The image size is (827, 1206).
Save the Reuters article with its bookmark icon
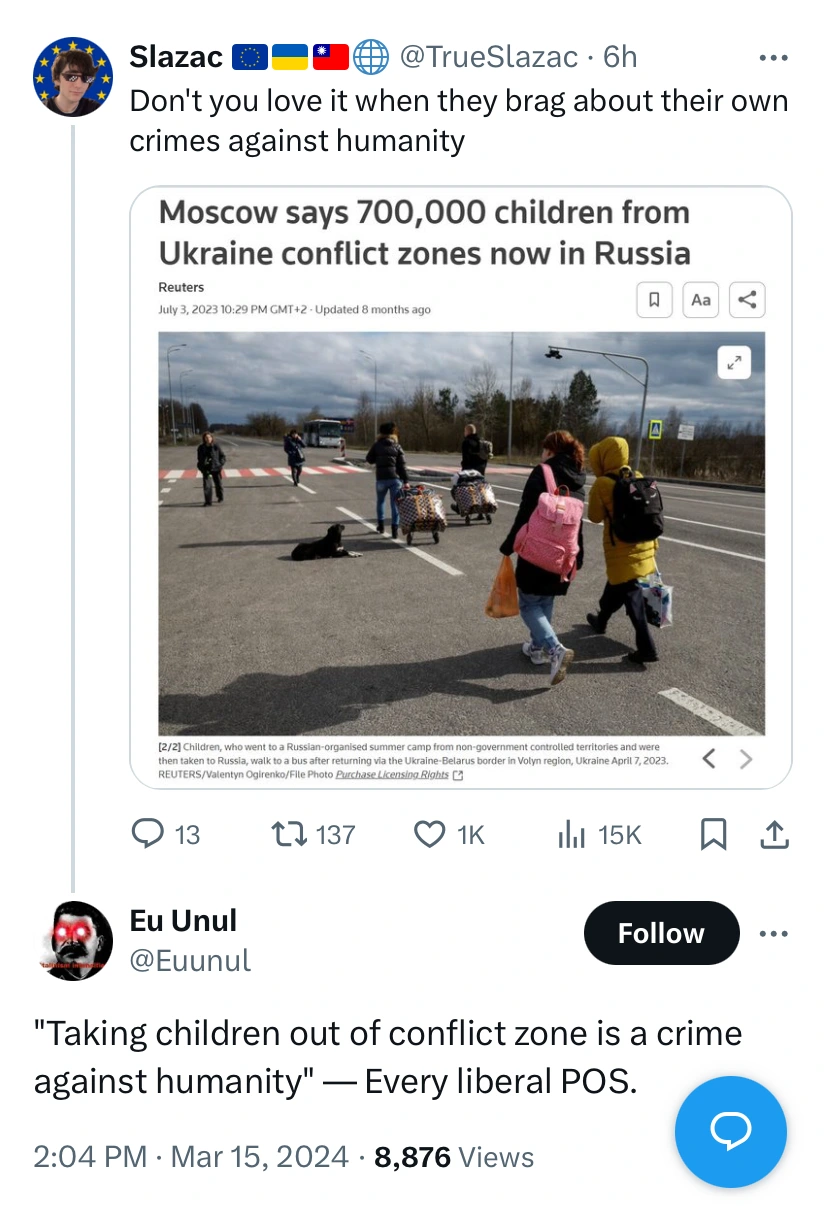(x=655, y=299)
